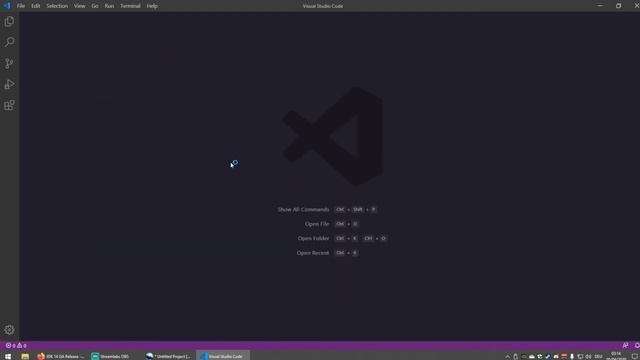Open the Go menu
This screenshot has width=640, height=360.
(x=95, y=6)
